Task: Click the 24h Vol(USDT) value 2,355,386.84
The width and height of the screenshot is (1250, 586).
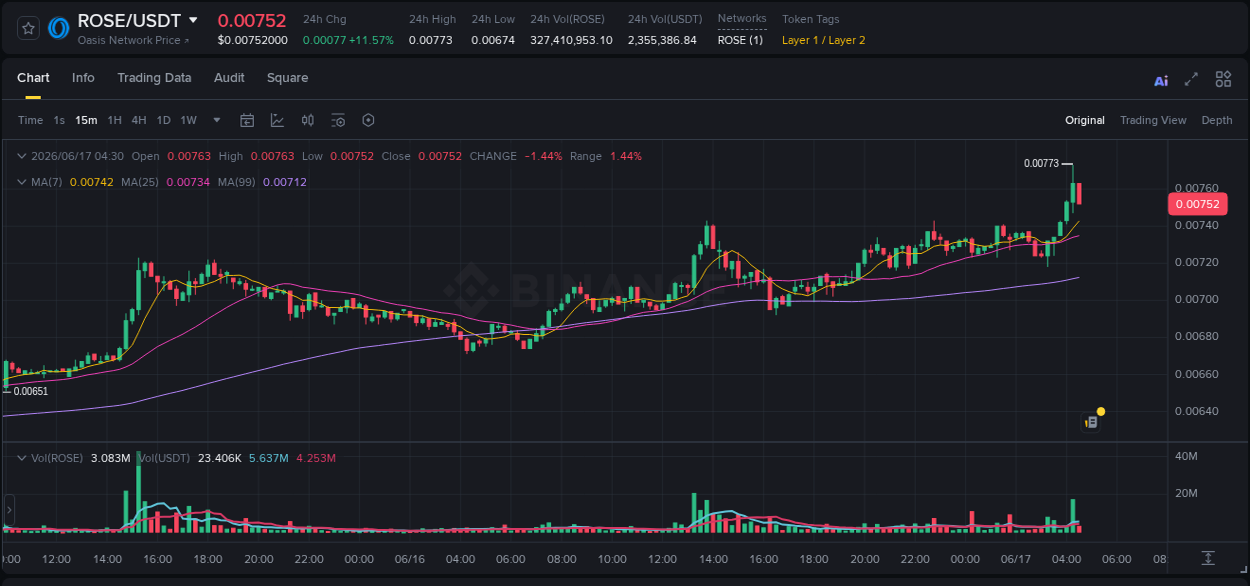Action: [x=662, y=40]
